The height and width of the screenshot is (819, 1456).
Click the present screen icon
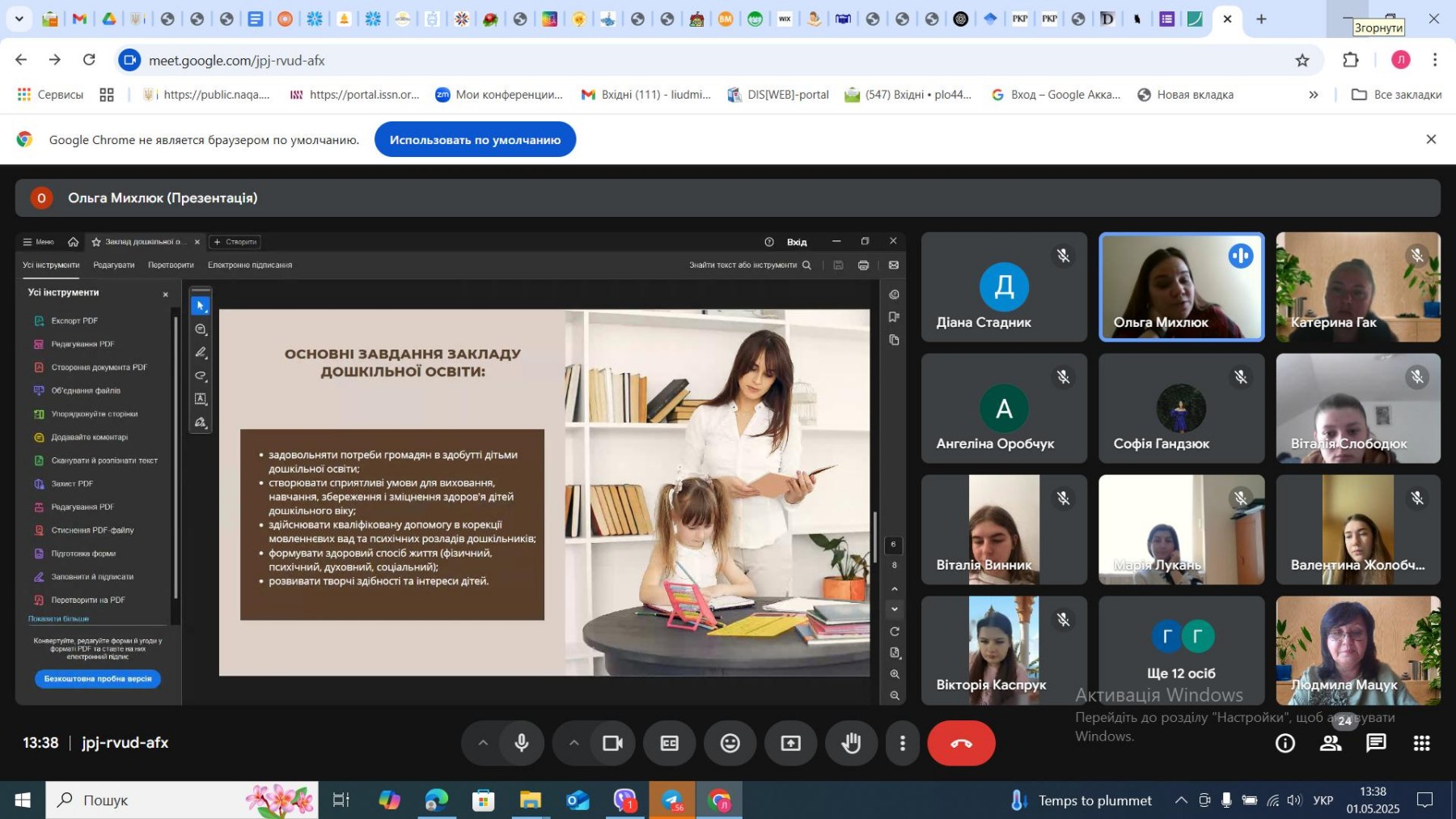coord(790,743)
